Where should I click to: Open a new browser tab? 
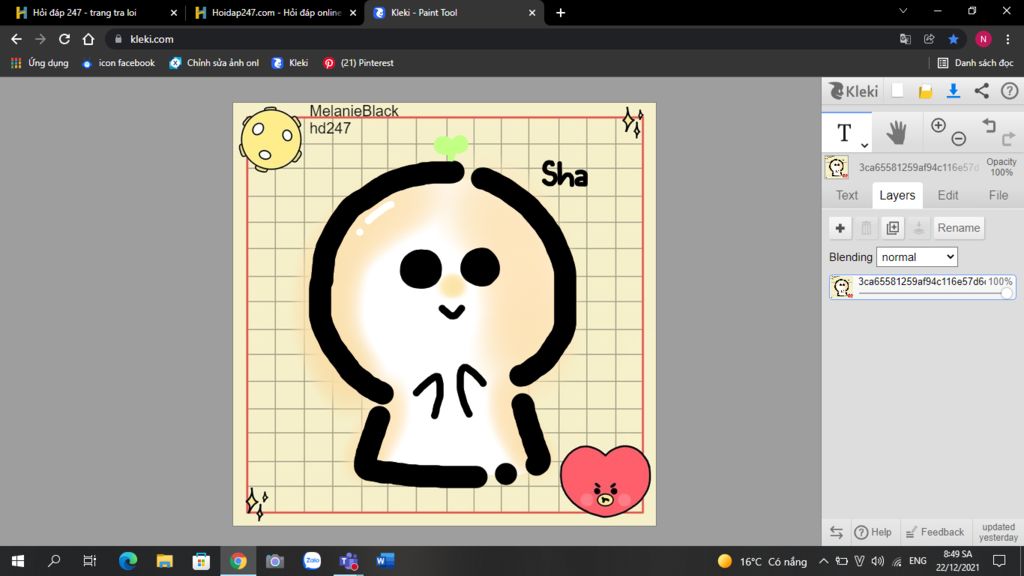560,12
